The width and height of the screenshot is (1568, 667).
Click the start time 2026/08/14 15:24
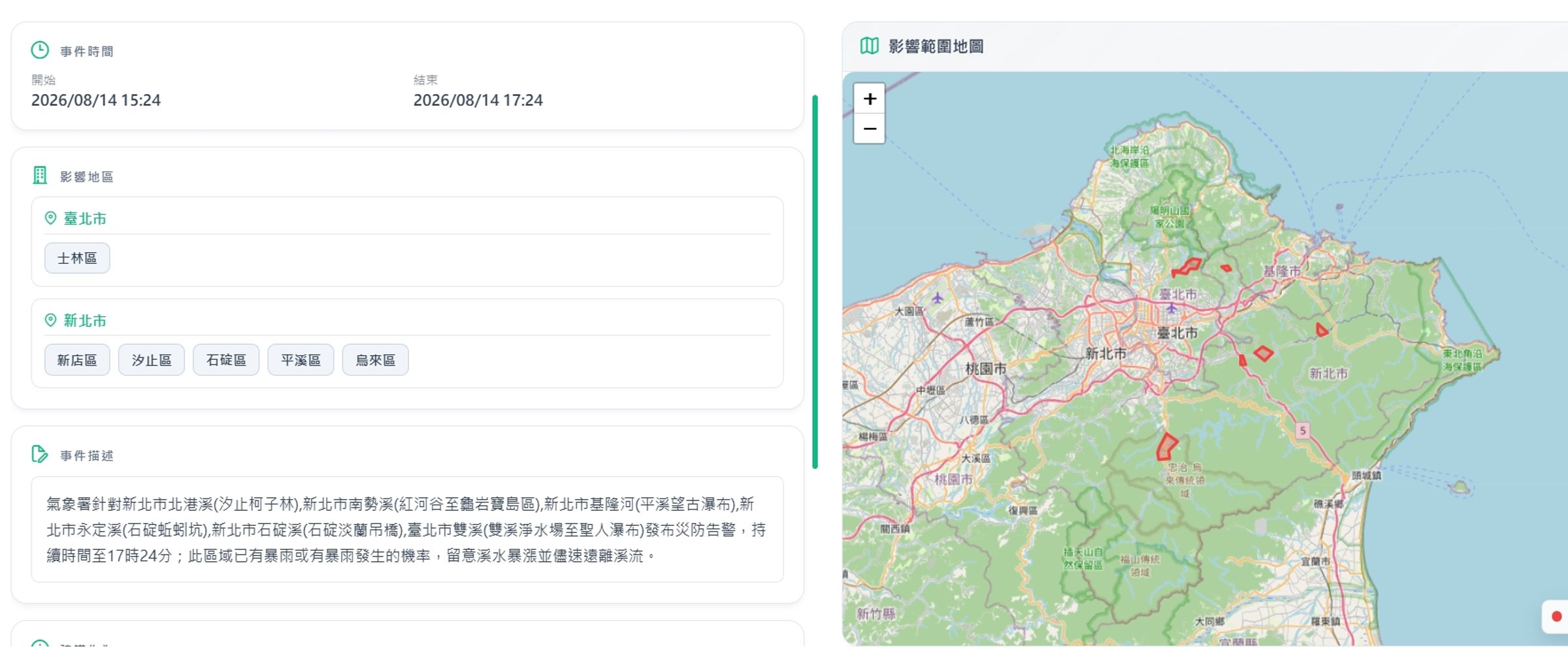(x=96, y=100)
